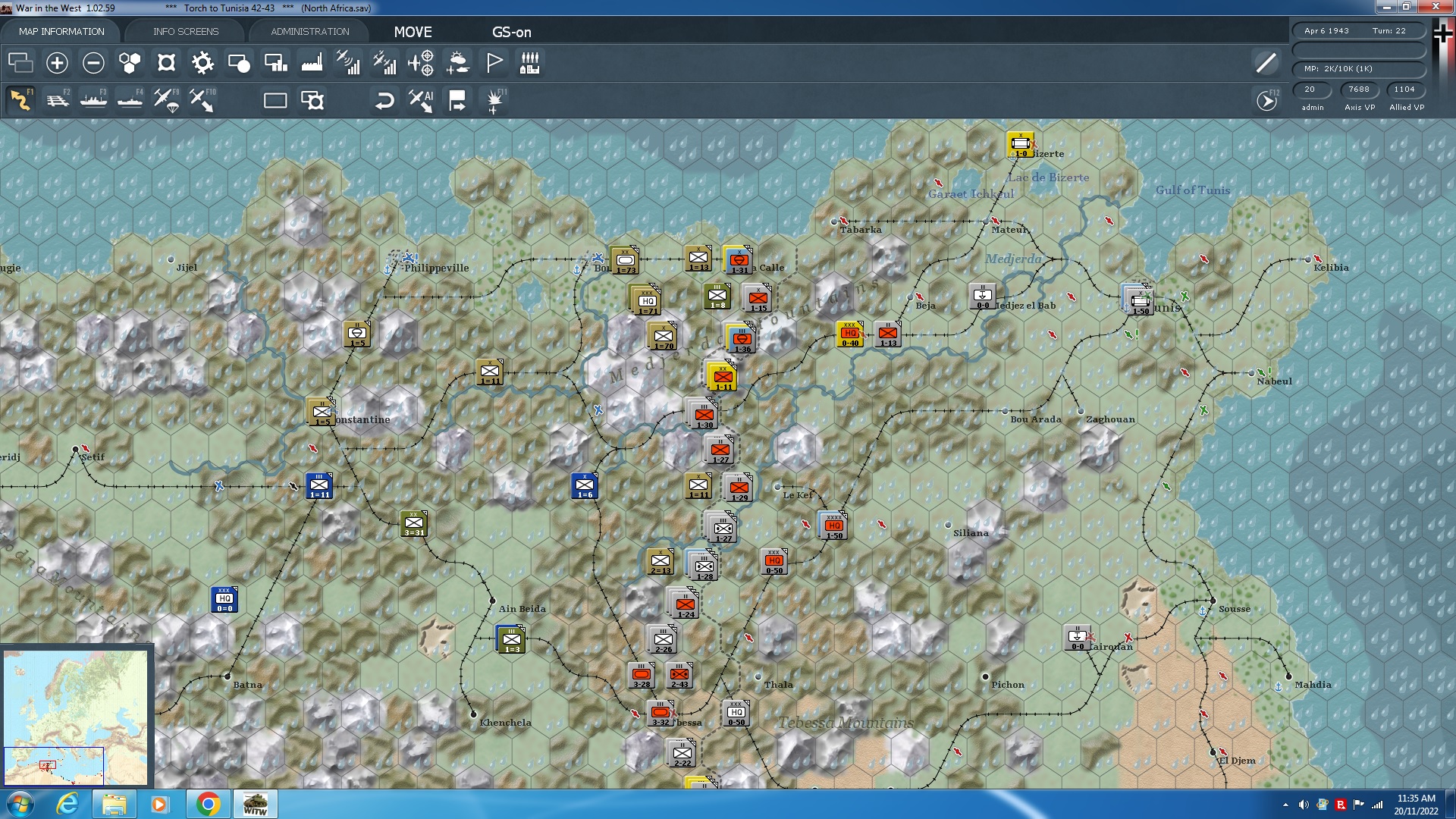Click the zoom out map button
The height and width of the screenshot is (819, 1456).
[x=93, y=63]
